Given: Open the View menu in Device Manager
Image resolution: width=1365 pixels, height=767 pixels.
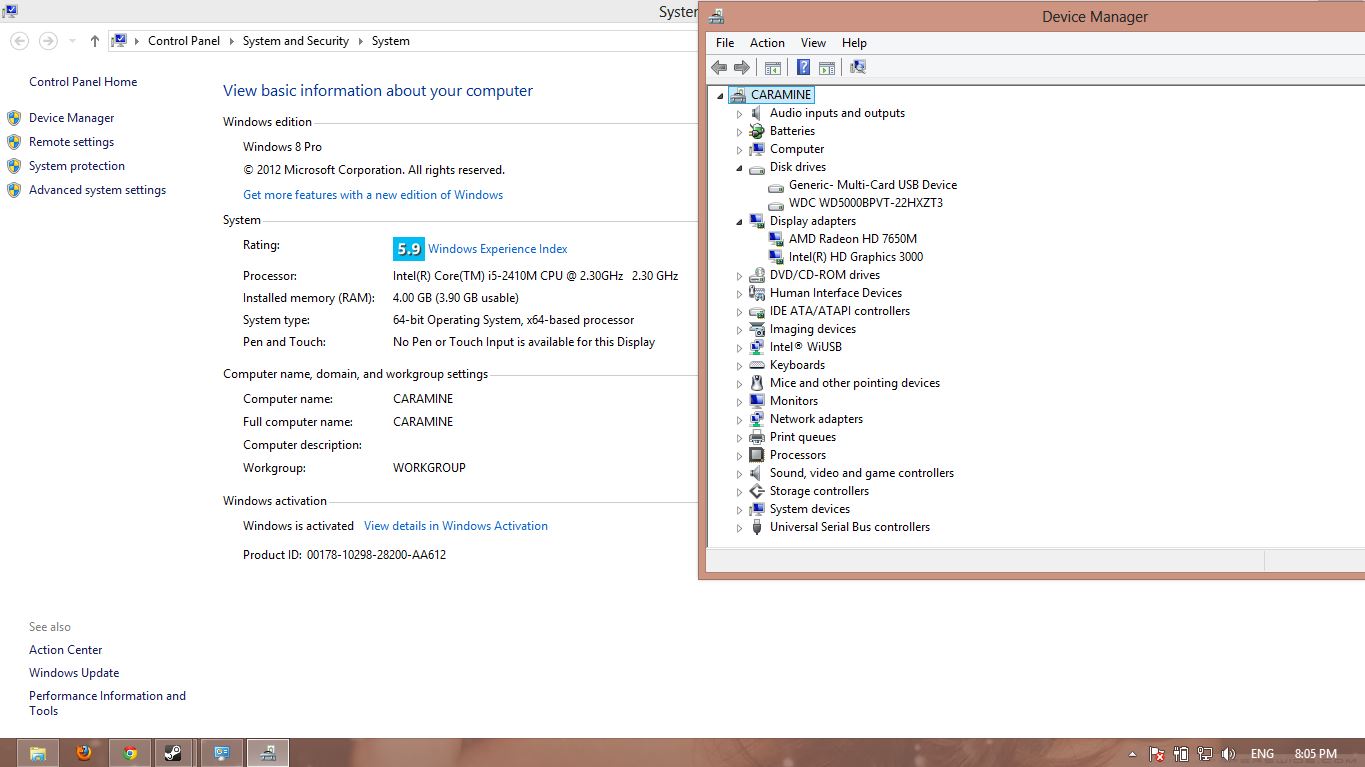Looking at the screenshot, I should 813,43.
